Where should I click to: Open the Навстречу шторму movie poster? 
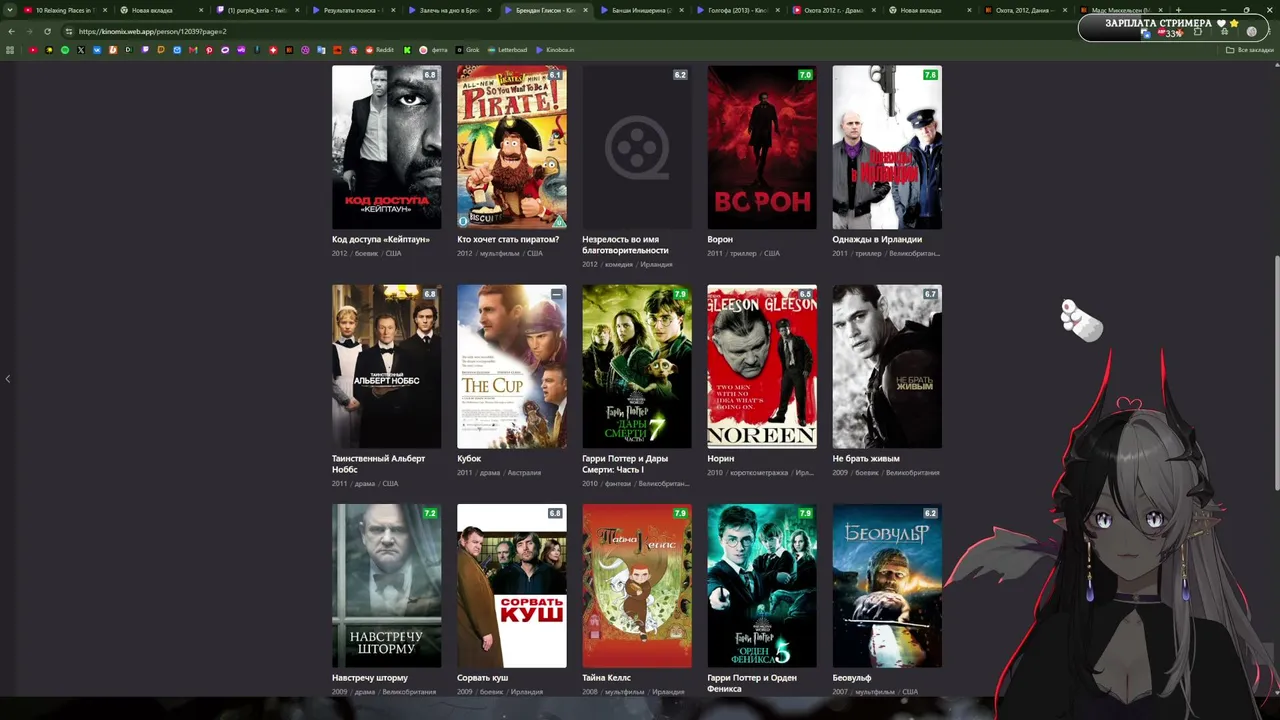pyautogui.click(x=387, y=585)
